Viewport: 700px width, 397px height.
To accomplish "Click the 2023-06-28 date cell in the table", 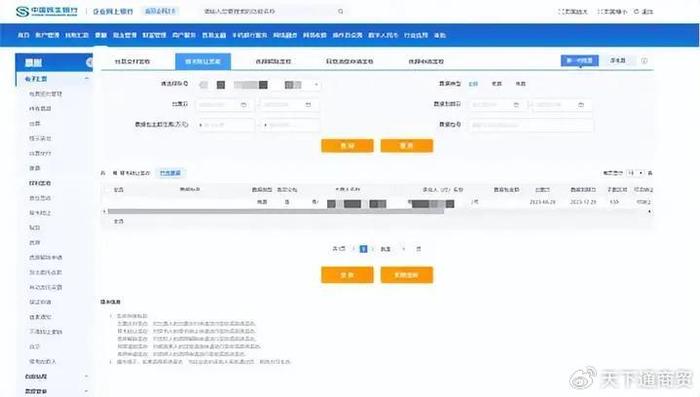I will pyautogui.click(x=542, y=202).
